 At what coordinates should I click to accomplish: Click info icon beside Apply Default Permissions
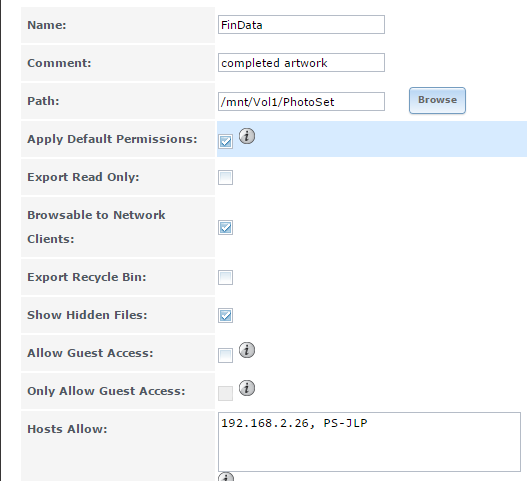pyautogui.click(x=247, y=136)
